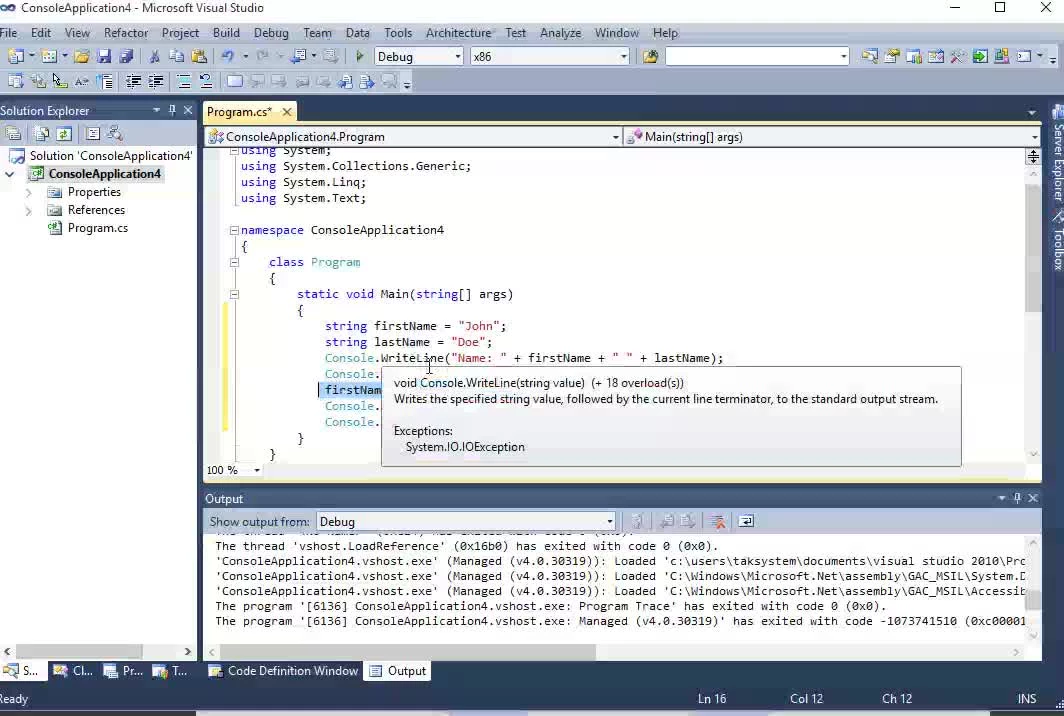Screen dimensions: 1064x716
Task: Click the Navigate Backward toolbar icon
Action: point(299,56)
